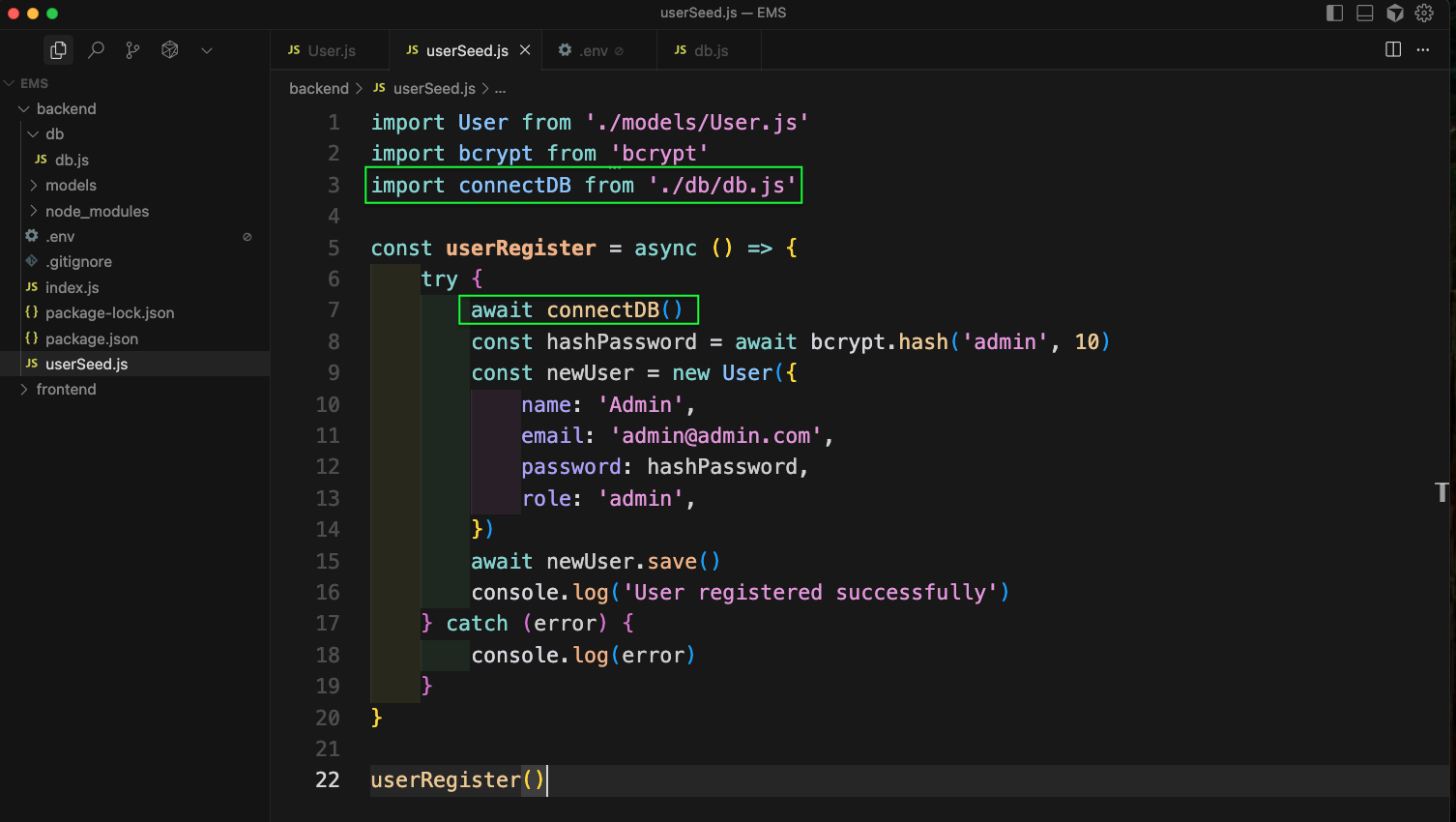Open the Extensions view icon
The height and width of the screenshot is (822, 1456).
pyautogui.click(x=170, y=50)
